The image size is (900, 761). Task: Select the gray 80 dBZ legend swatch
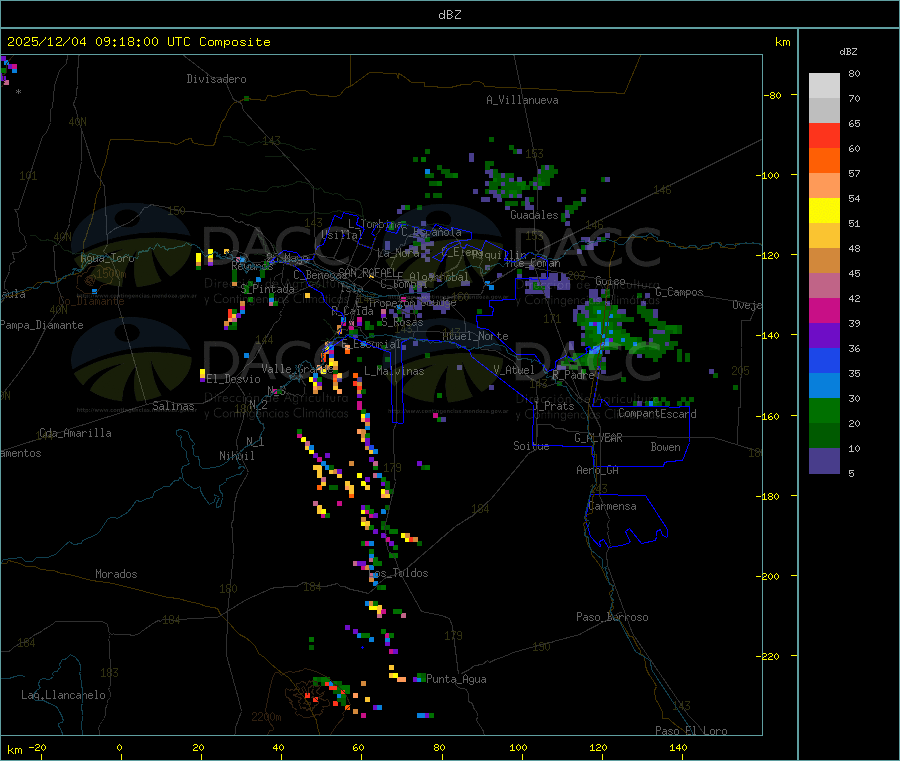tap(824, 86)
